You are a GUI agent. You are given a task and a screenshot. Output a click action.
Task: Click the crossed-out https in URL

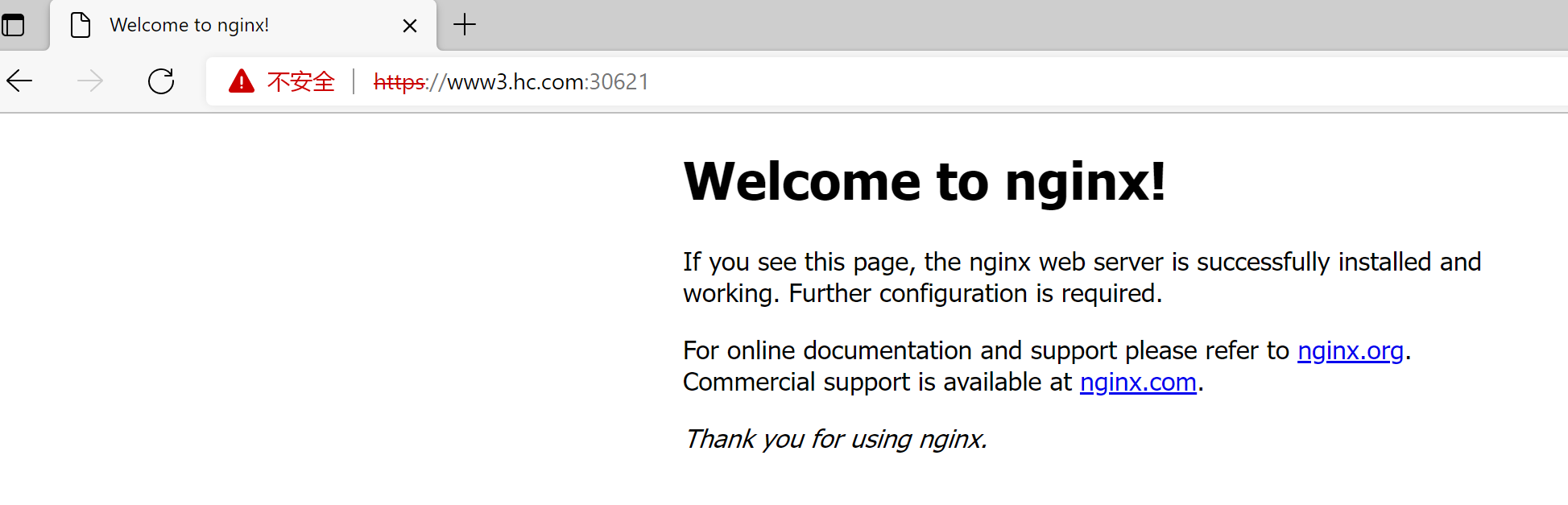tap(399, 82)
